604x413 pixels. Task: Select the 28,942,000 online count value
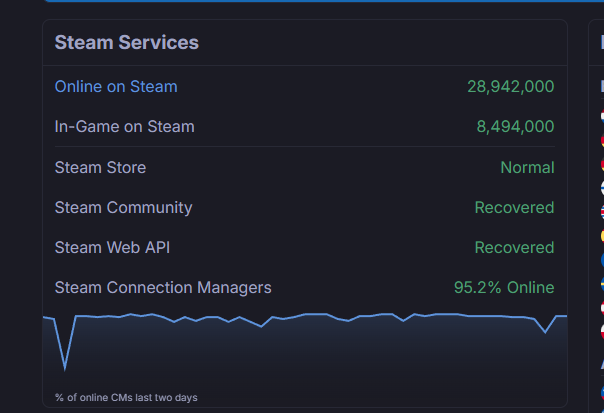(511, 87)
